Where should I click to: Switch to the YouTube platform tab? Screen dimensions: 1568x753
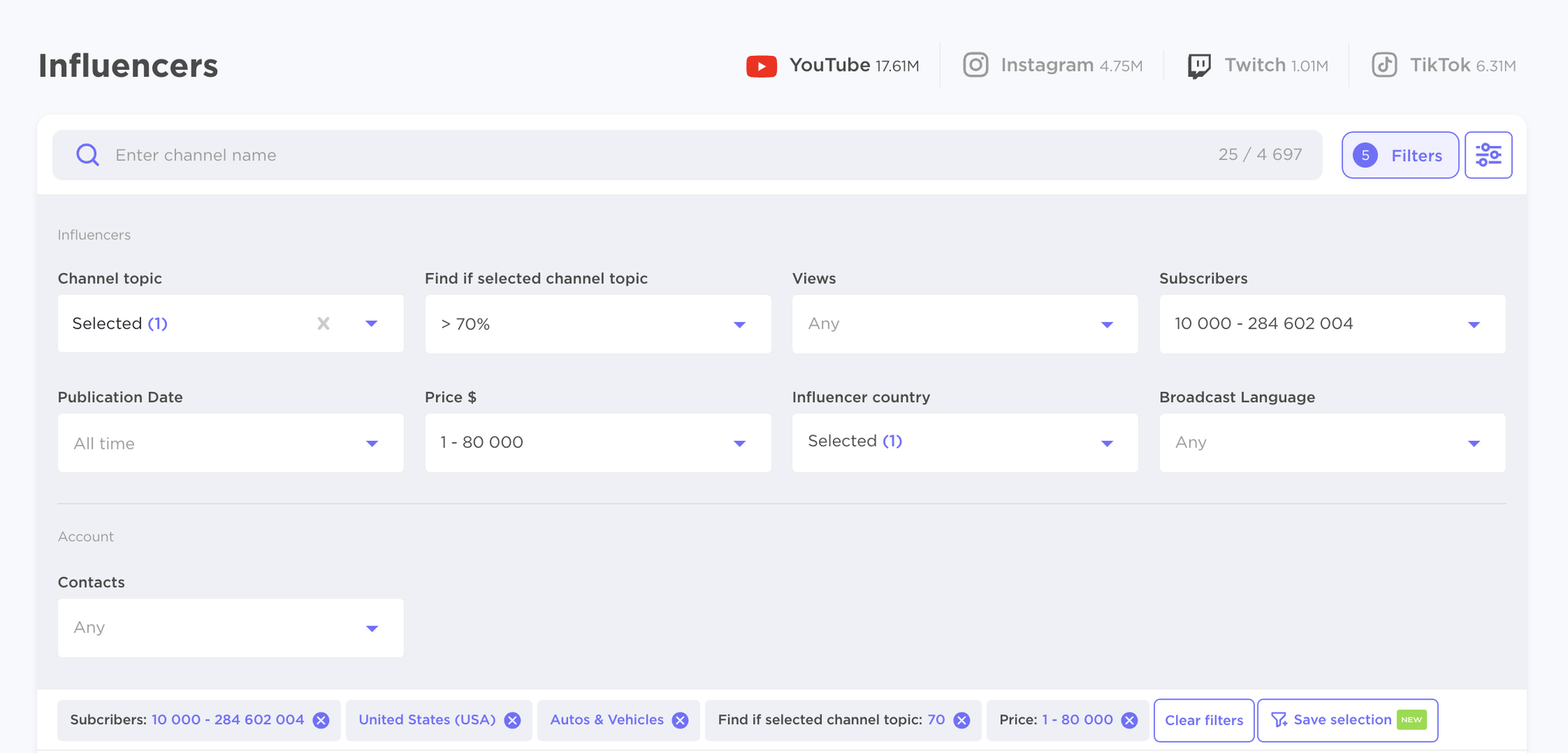(x=833, y=65)
